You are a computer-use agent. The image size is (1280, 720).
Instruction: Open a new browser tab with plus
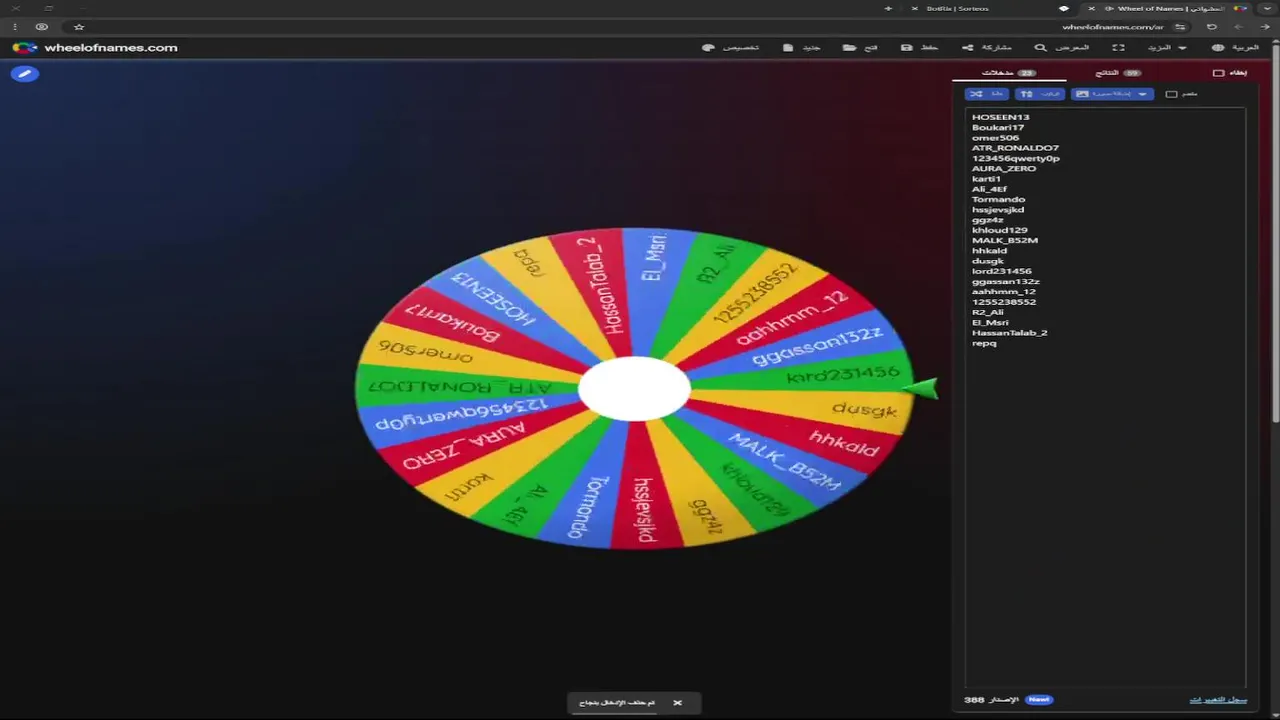click(888, 8)
